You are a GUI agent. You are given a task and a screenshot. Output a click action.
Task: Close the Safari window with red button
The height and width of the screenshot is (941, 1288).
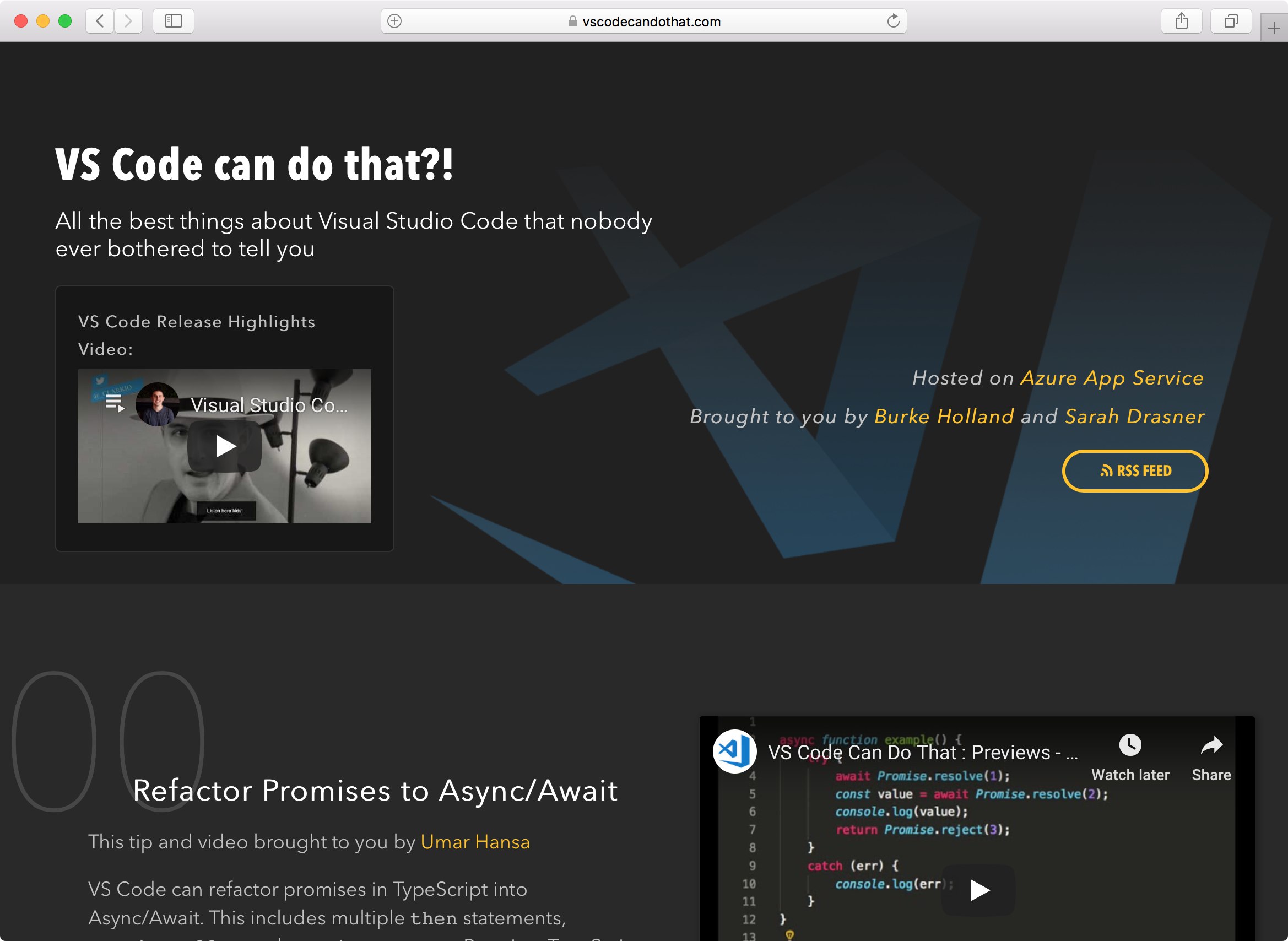click(21, 21)
